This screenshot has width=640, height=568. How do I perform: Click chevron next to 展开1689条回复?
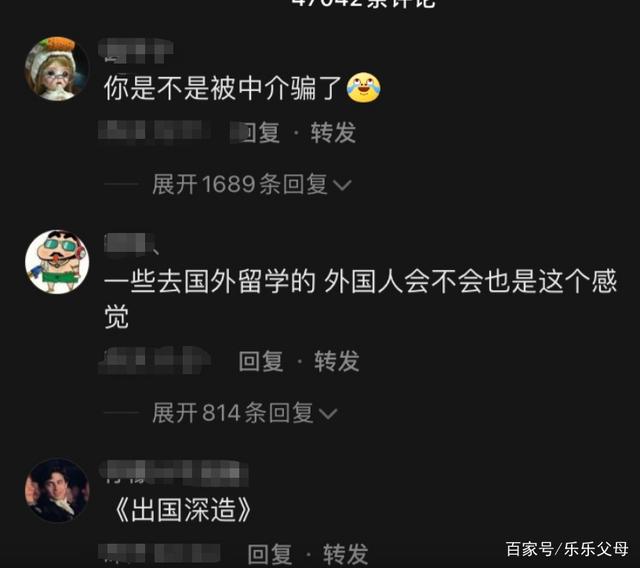342,186
